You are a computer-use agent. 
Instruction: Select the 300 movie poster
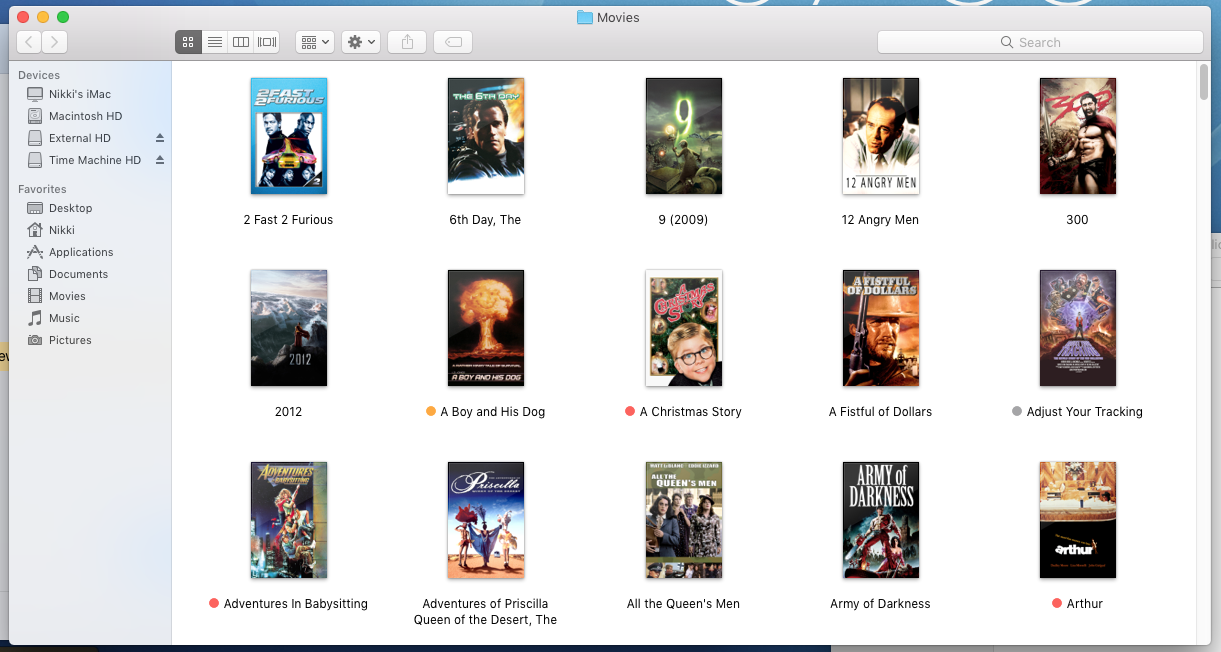pos(1078,136)
